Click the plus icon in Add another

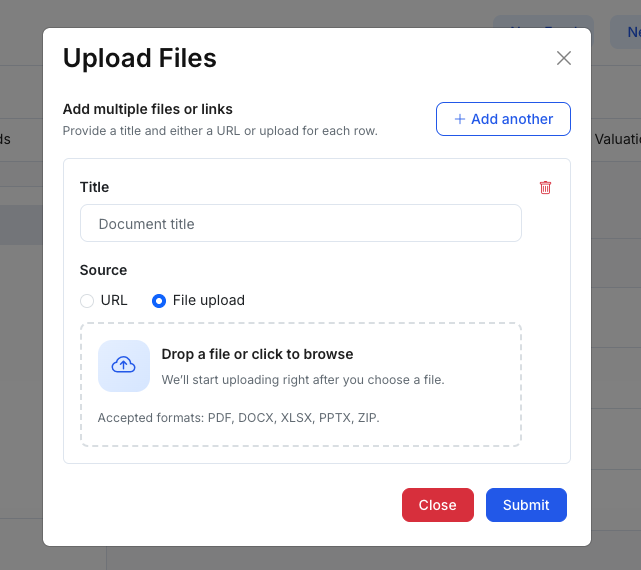pyautogui.click(x=460, y=119)
